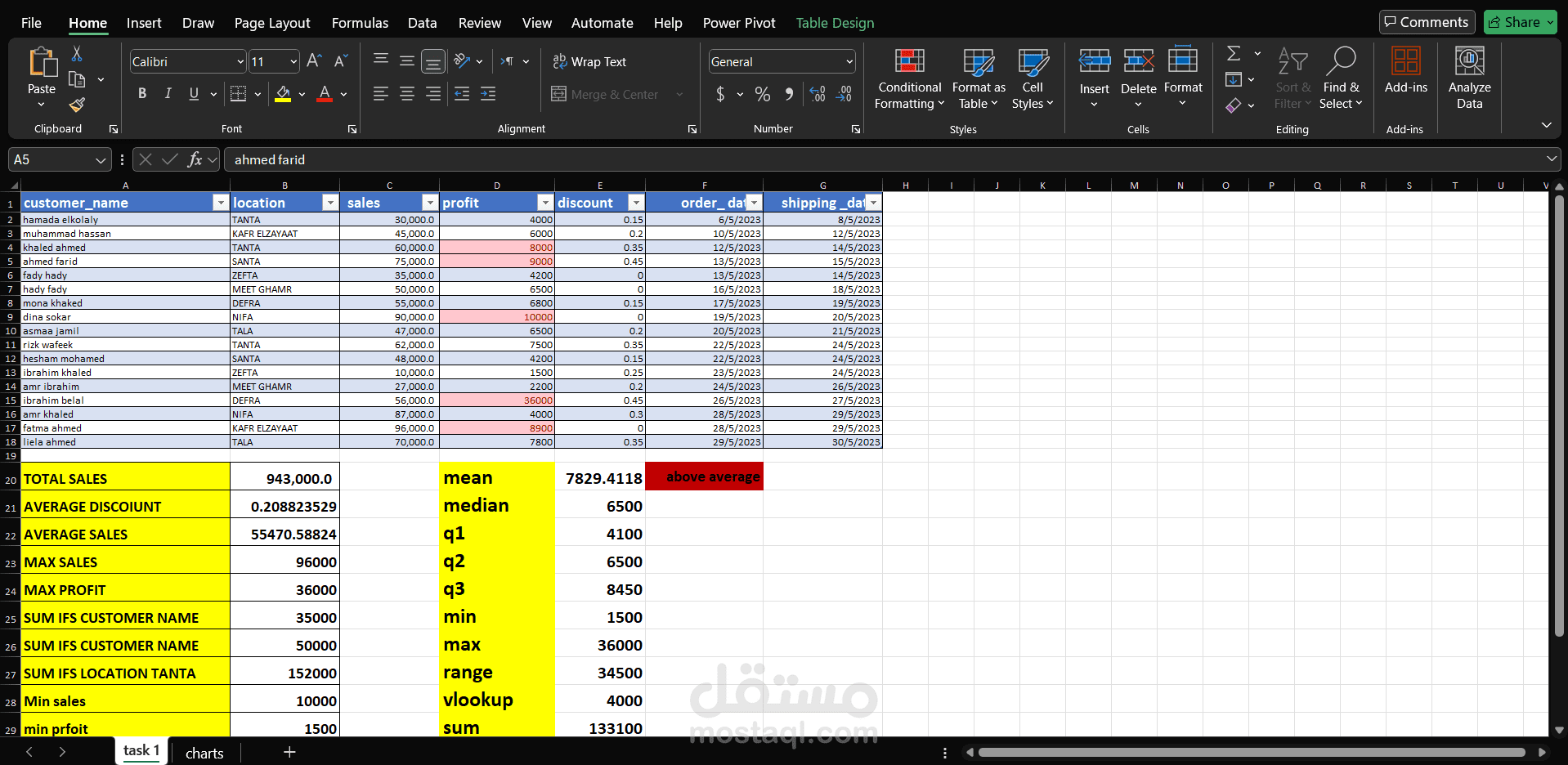Image resolution: width=1568 pixels, height=765 pixels.
Task: Toggle Underline formatting
Action: pos(194,94)
